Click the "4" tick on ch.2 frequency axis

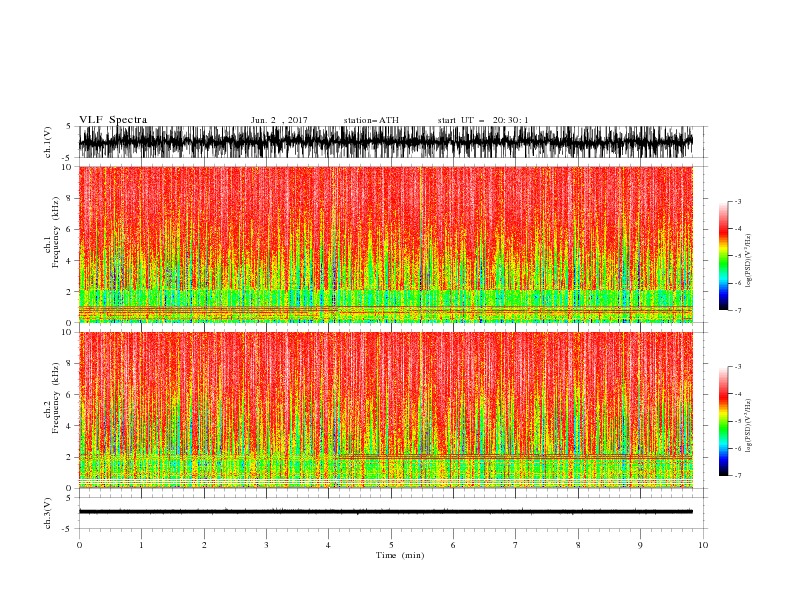point(70,426)
